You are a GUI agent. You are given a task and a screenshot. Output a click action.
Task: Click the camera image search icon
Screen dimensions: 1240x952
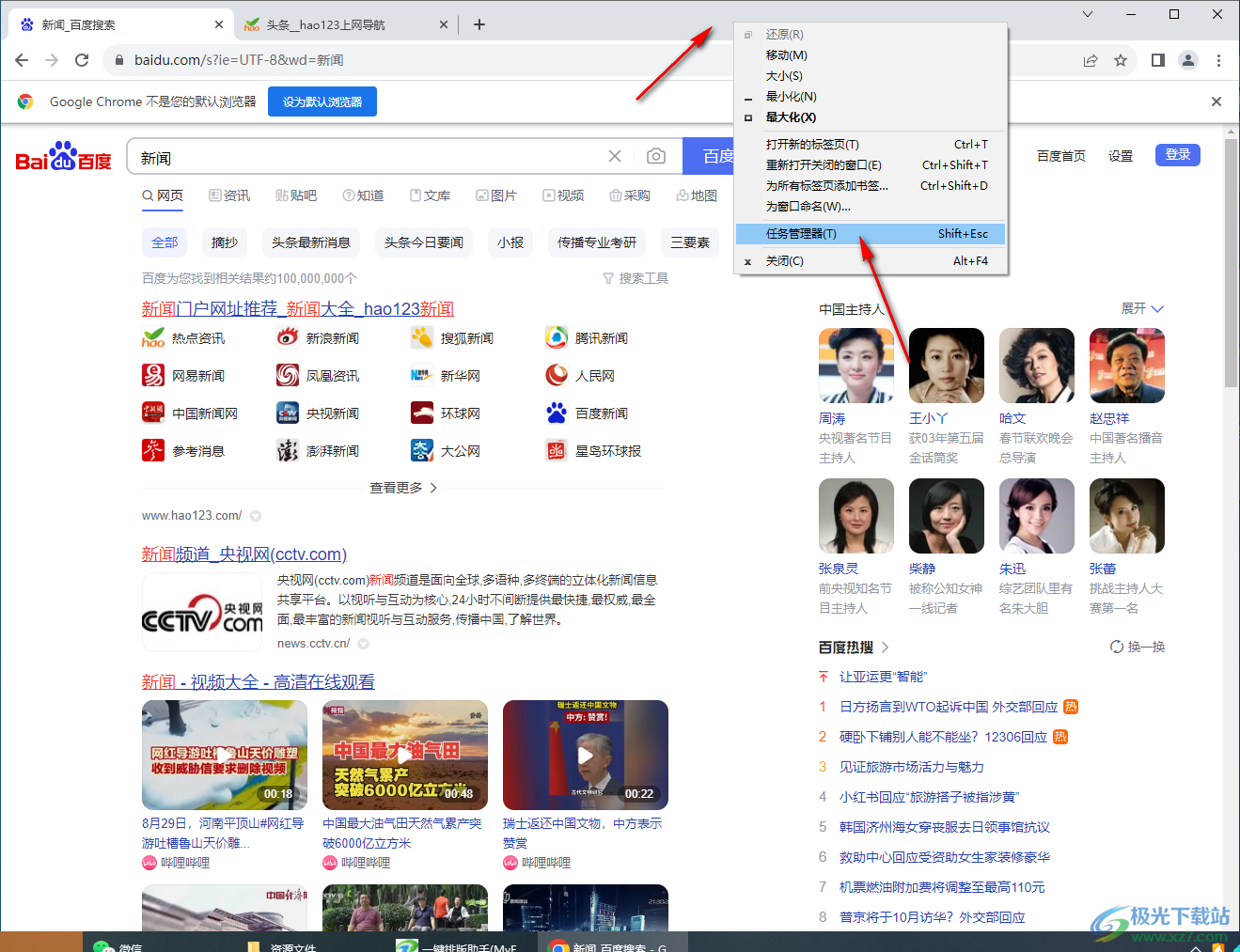[656, 156]
